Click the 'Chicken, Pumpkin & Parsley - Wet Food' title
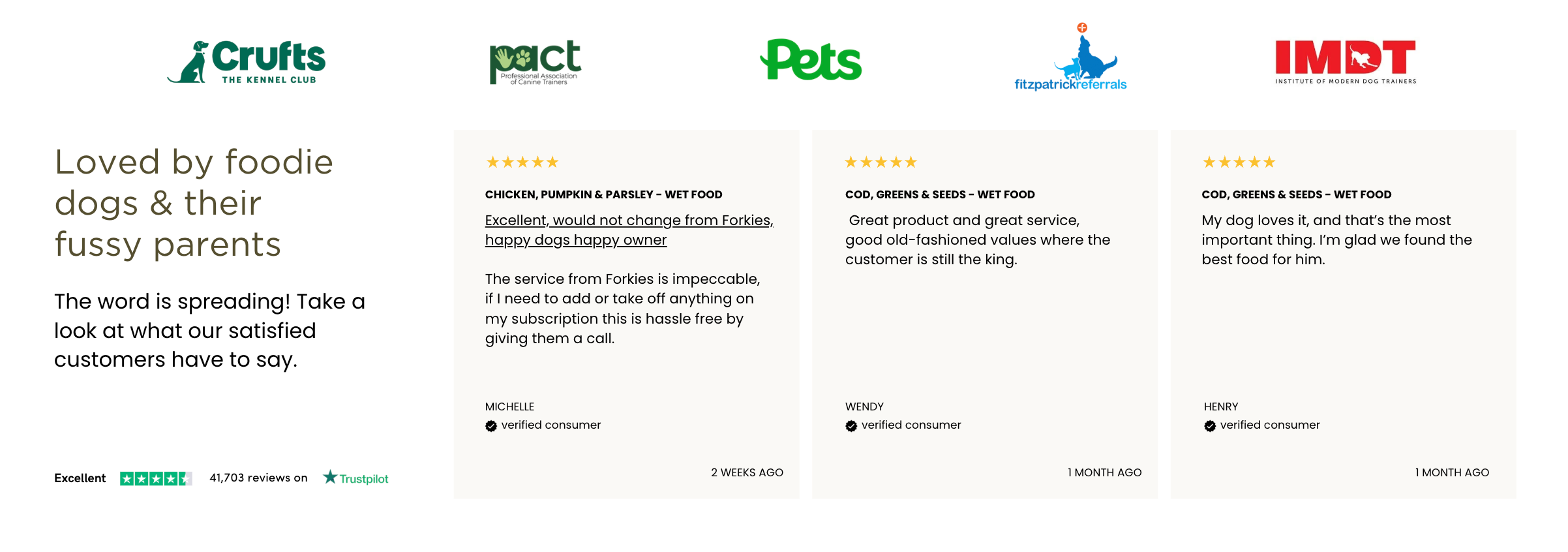Image resolution: width=1568 pixels, height=552 pixels. point(603,194)
